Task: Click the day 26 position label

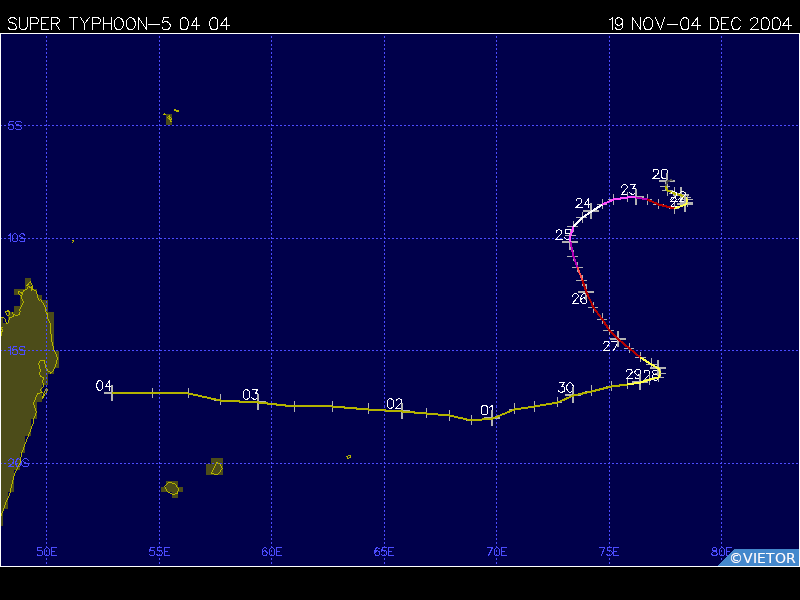Action: coord(580,299)
